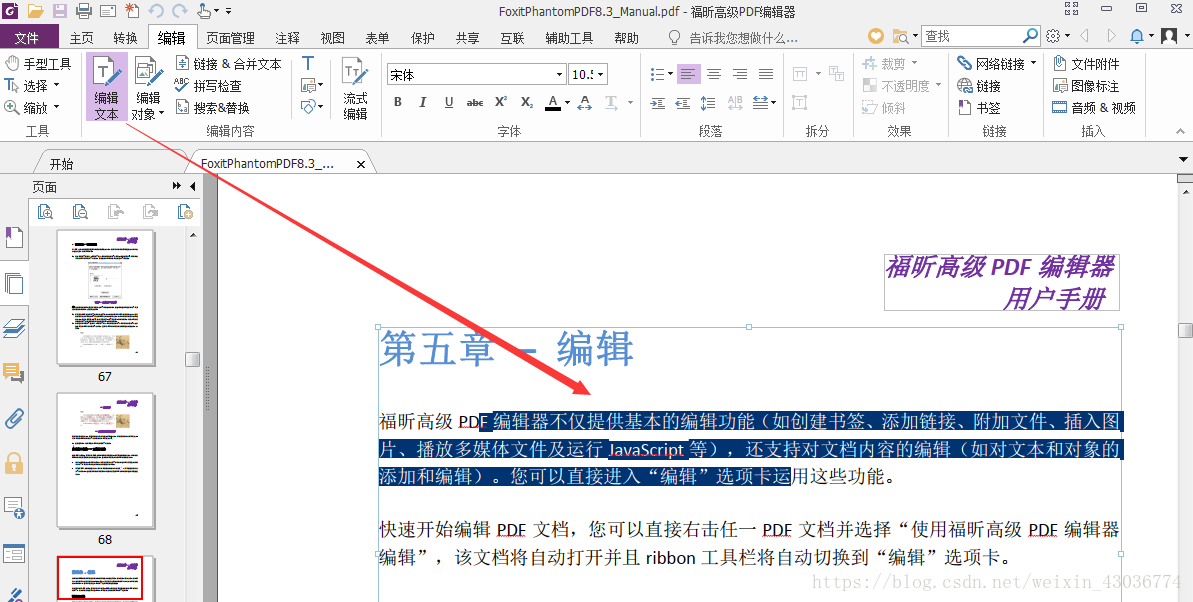Expand the 选择 tool dropdown
Screen dimensions: 1193x602
click(56, 86)
